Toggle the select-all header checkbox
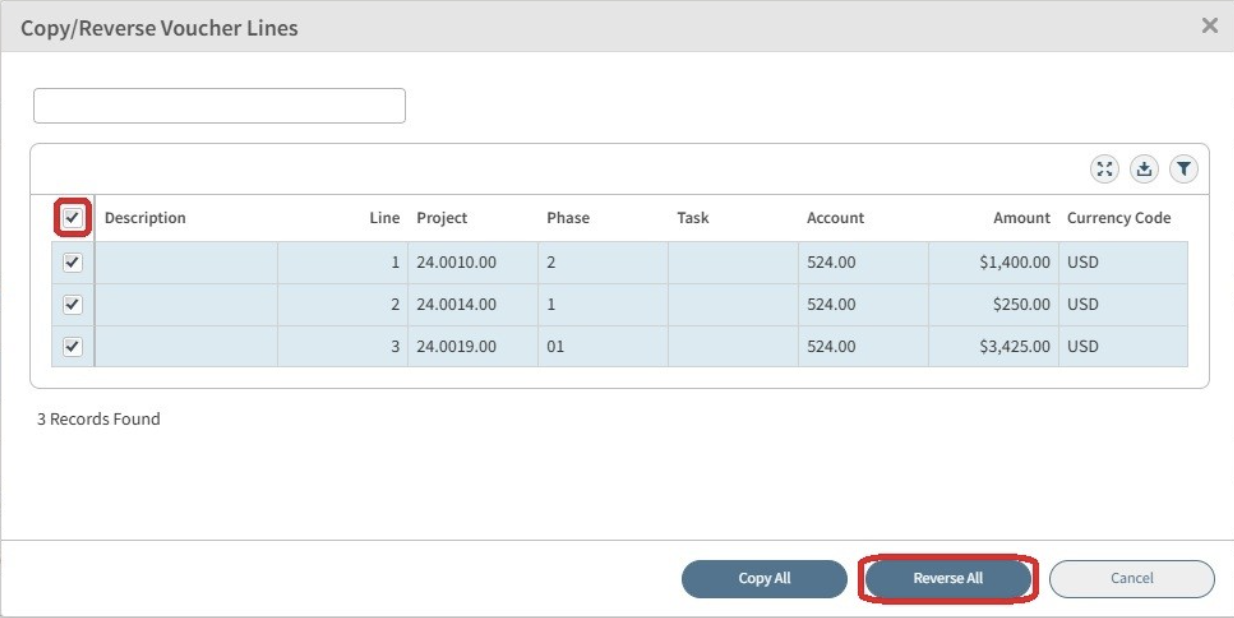This screenshot has height=618, width=1234. coord(73,218)
